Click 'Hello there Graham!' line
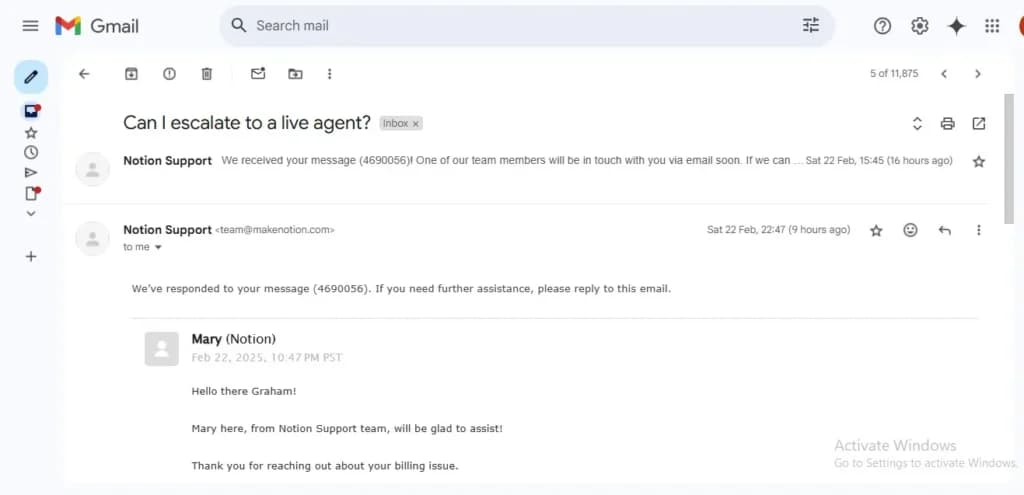This screenshot has height=495, width=1024. pyautogui.click(x=244, y=391)
